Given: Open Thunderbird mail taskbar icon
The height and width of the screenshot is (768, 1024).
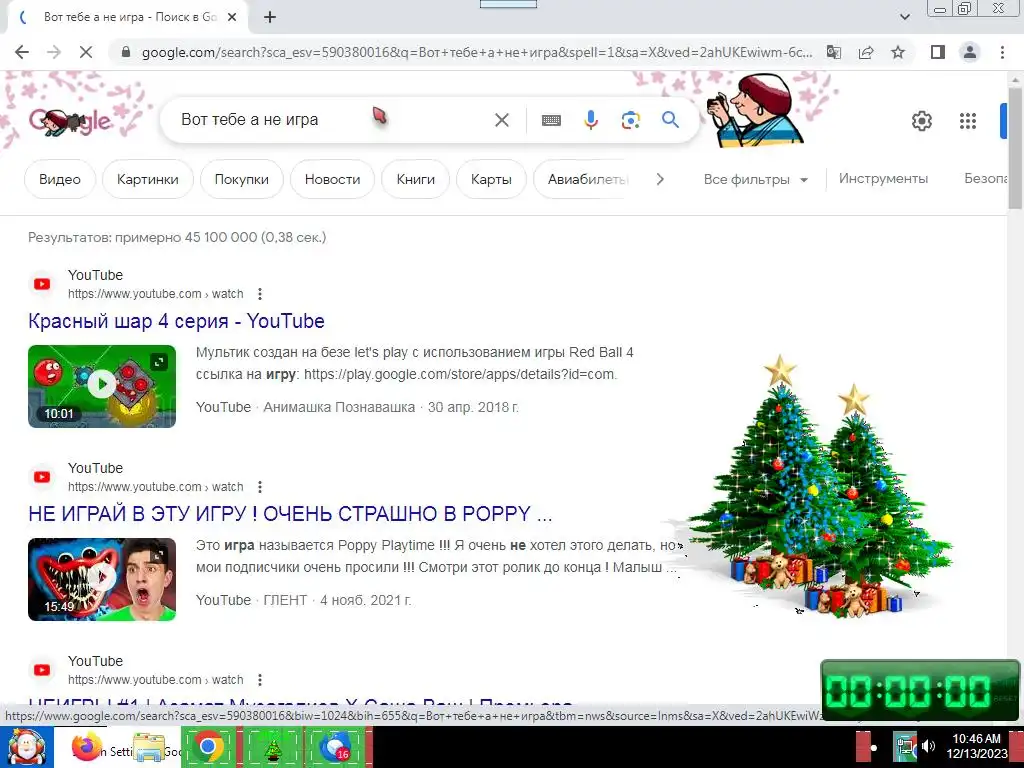Looking at the screenshot, I should coord(336,748).
